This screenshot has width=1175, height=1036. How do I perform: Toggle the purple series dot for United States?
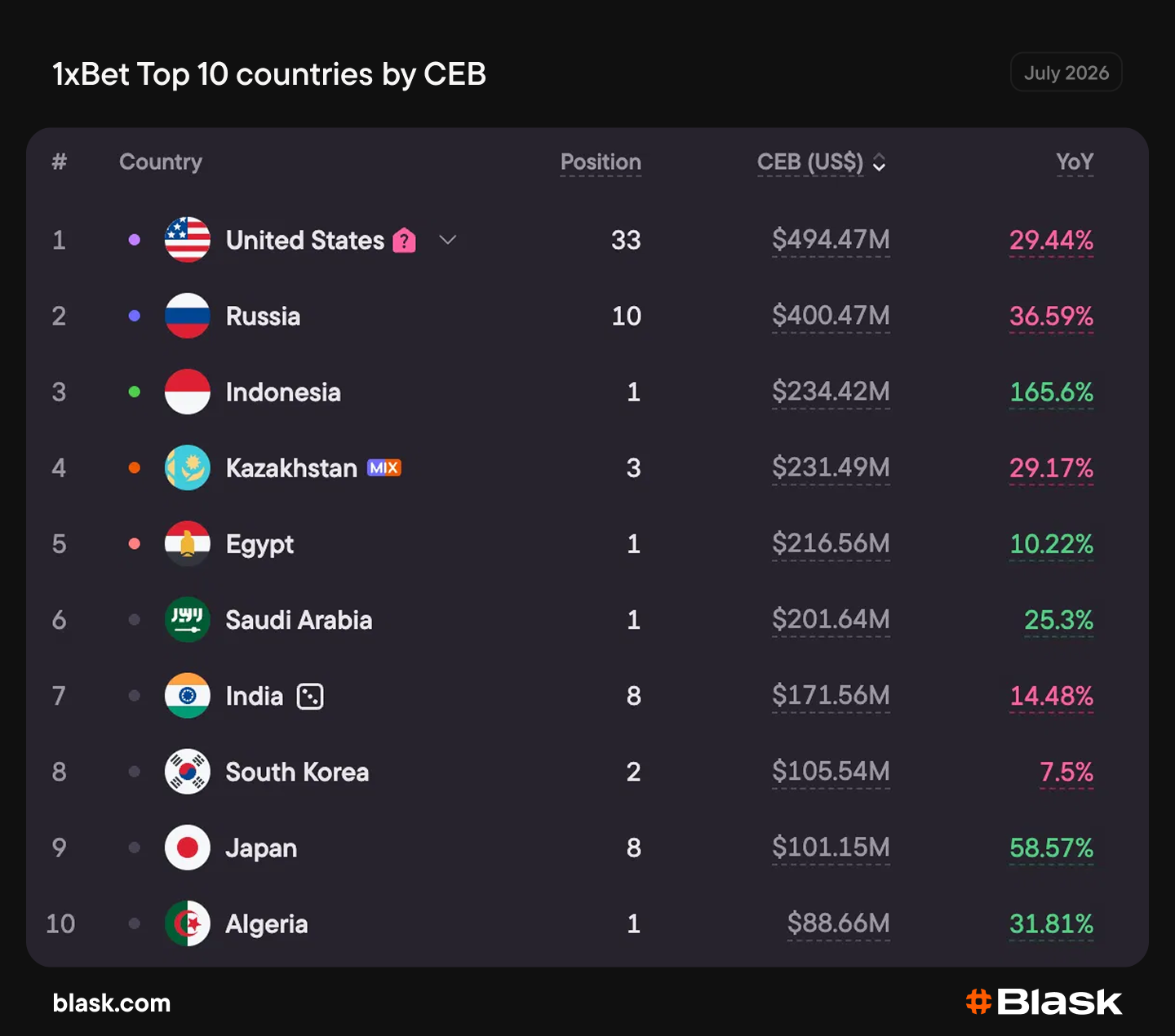coord(135,240)
